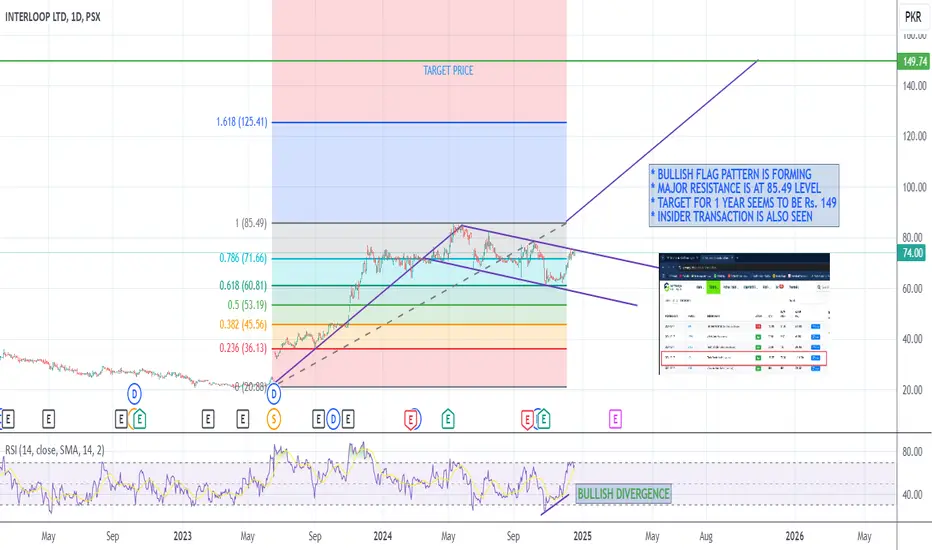The image size is (932, 550).
Task: Click the 2025 label on time axis
Action: click(x=582, y=536)
